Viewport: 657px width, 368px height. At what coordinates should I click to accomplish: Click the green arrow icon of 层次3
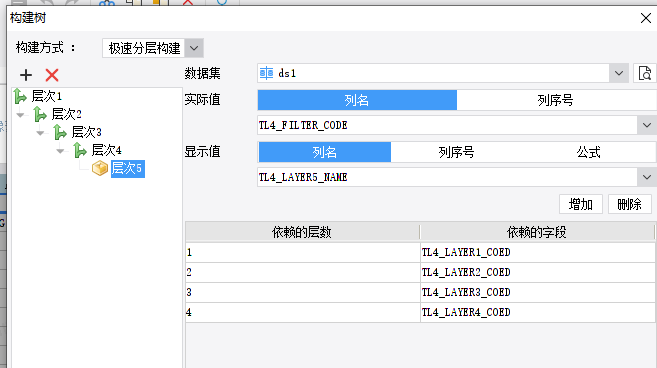(60, 132)
